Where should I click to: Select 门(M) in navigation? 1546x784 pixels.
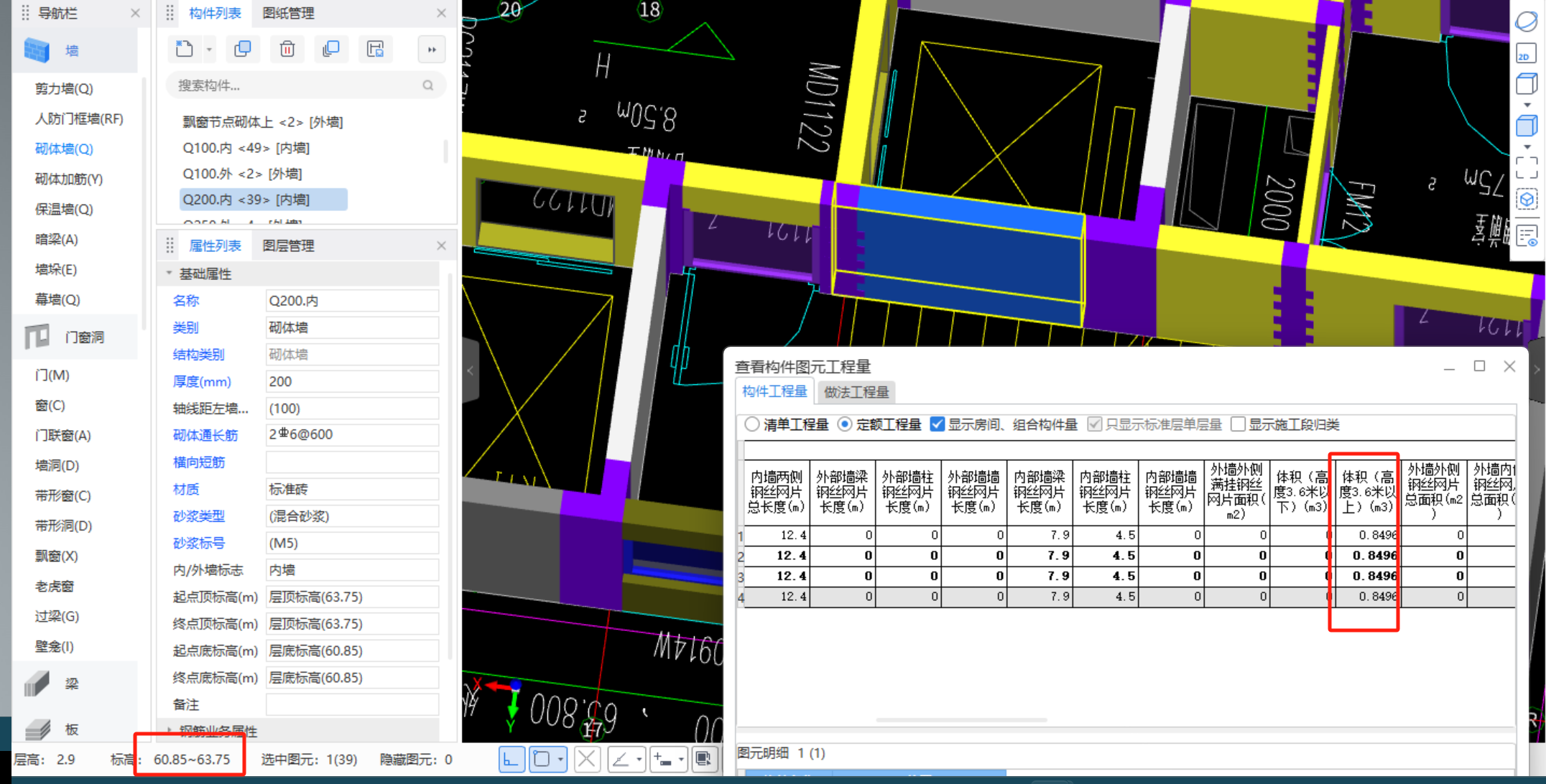pos(52,375)
